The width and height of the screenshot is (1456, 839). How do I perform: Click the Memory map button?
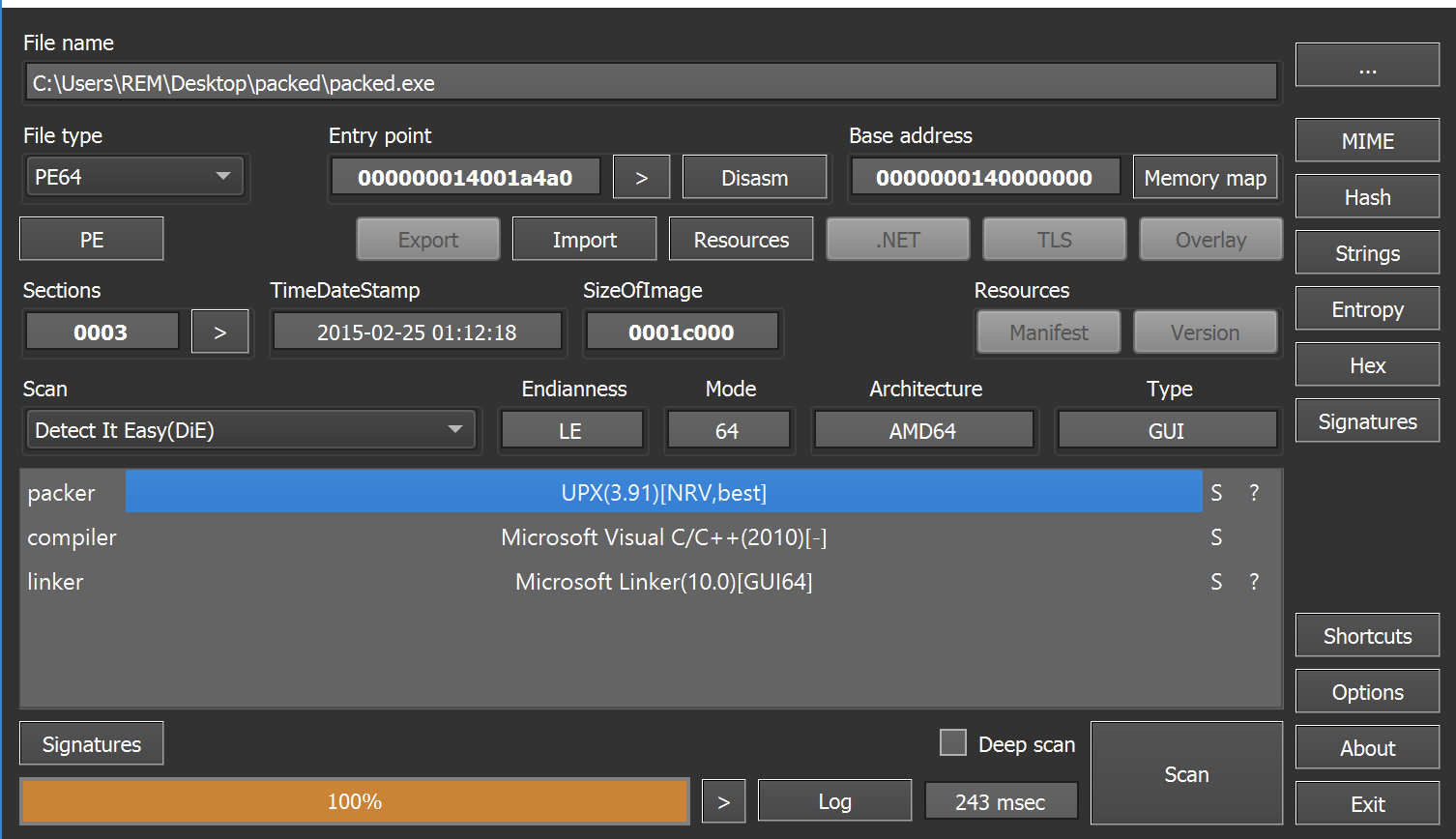1205,178
